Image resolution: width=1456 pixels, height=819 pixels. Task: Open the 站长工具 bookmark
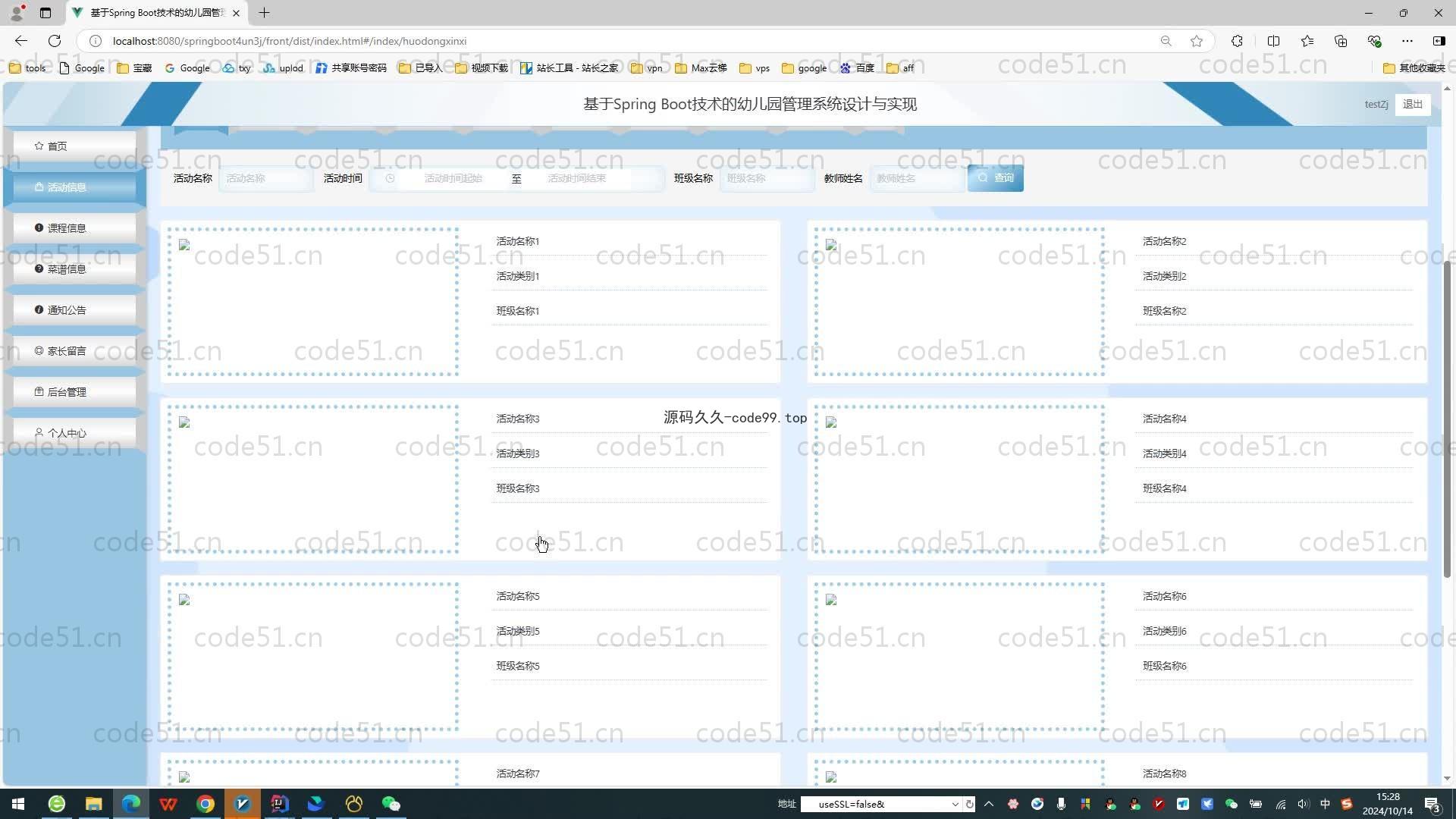point(569,68)
